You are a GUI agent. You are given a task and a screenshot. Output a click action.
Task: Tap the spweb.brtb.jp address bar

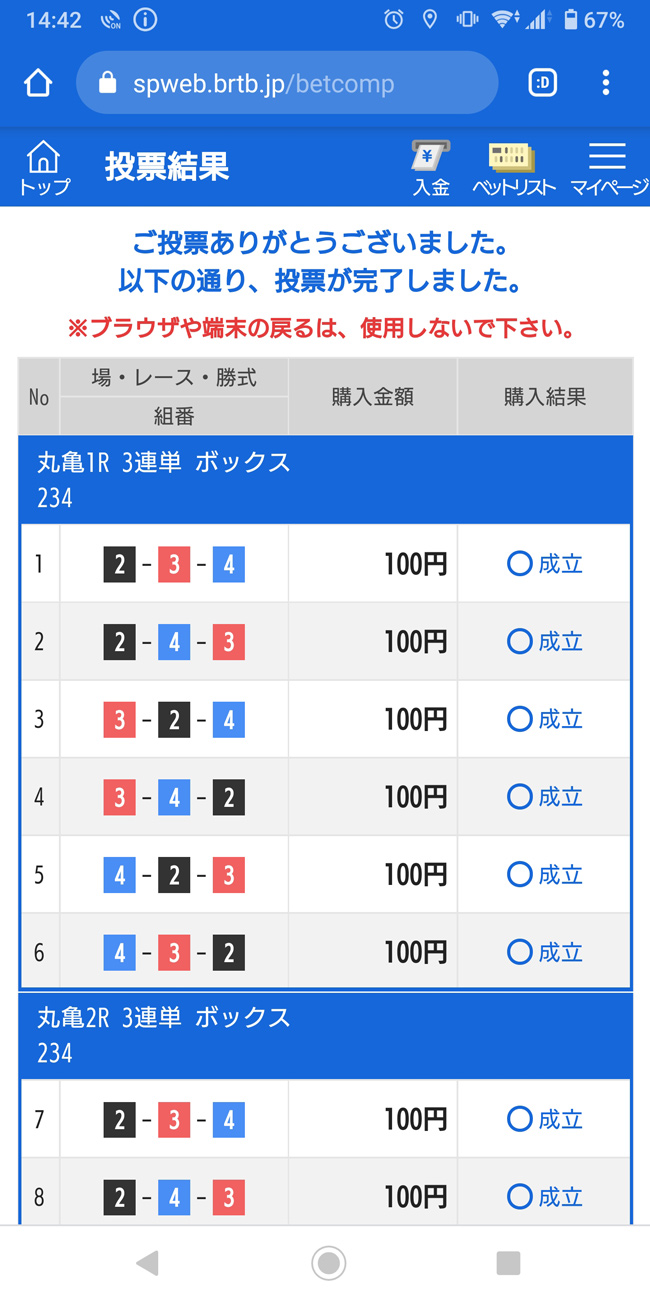coord(264,83)
